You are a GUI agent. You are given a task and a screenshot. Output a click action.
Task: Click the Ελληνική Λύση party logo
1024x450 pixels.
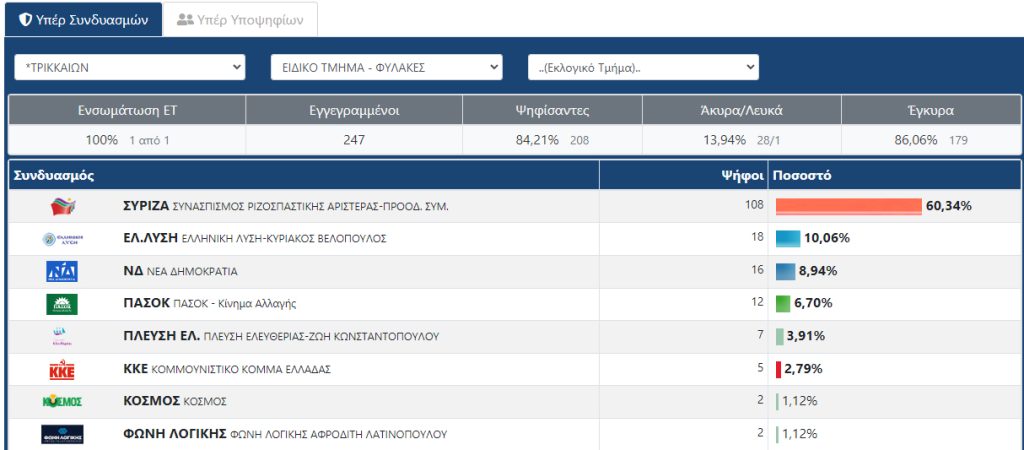(63, 239)
